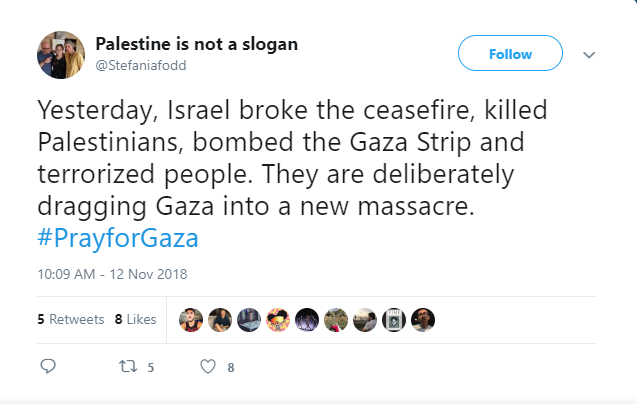View the list of 5 Retweets

pos(71,319)
